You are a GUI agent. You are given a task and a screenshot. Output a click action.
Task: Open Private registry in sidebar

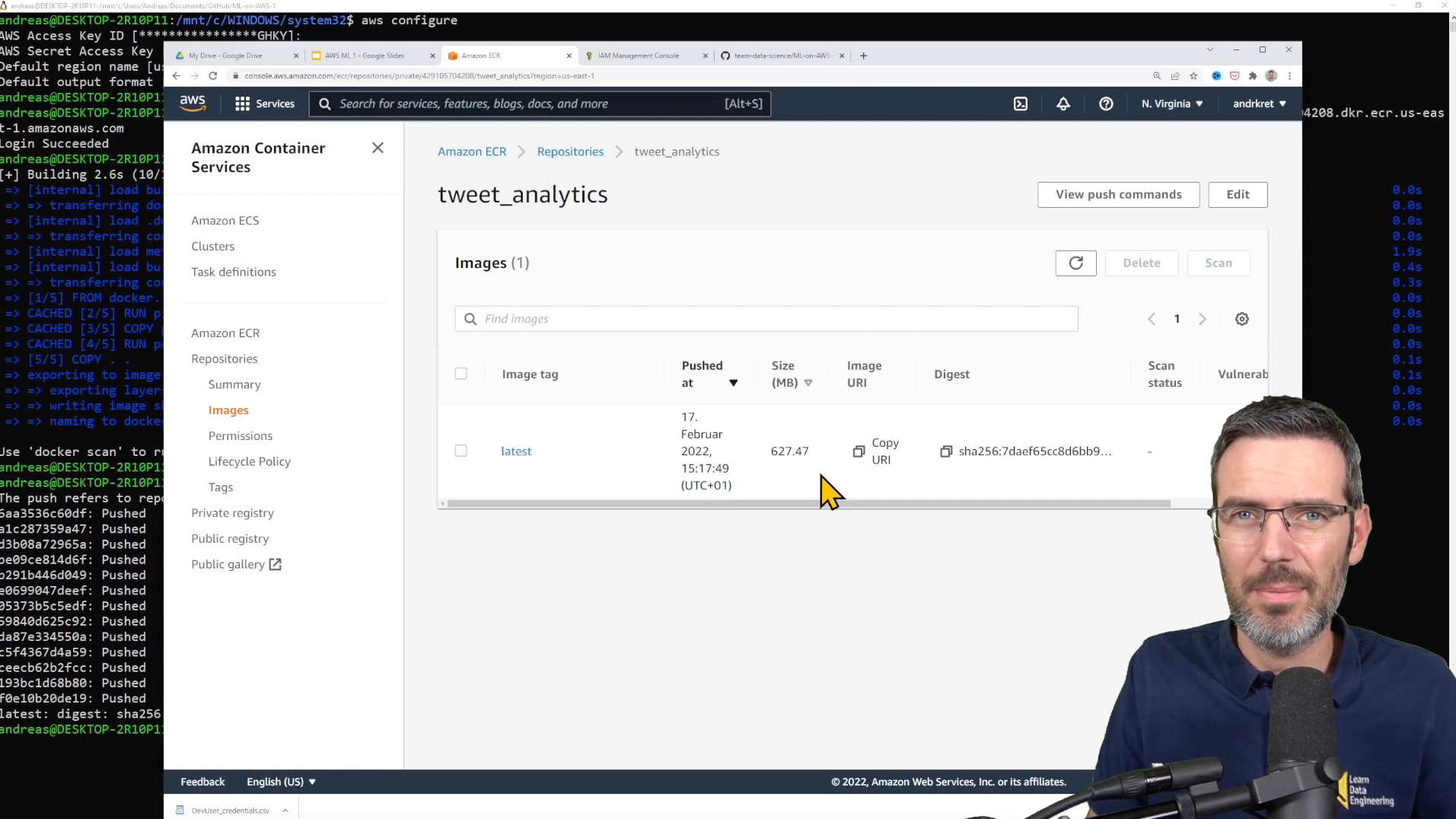coord(232,513)
